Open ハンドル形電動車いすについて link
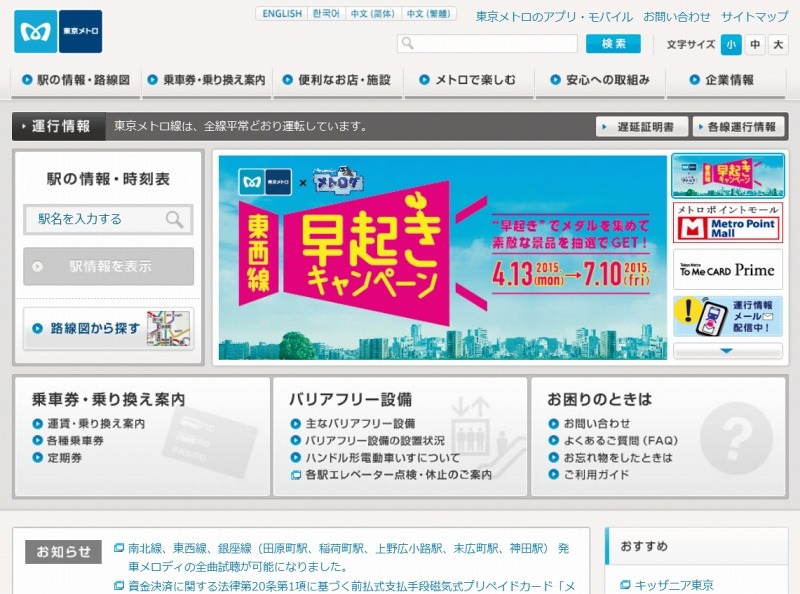 [x=382, y=458]
